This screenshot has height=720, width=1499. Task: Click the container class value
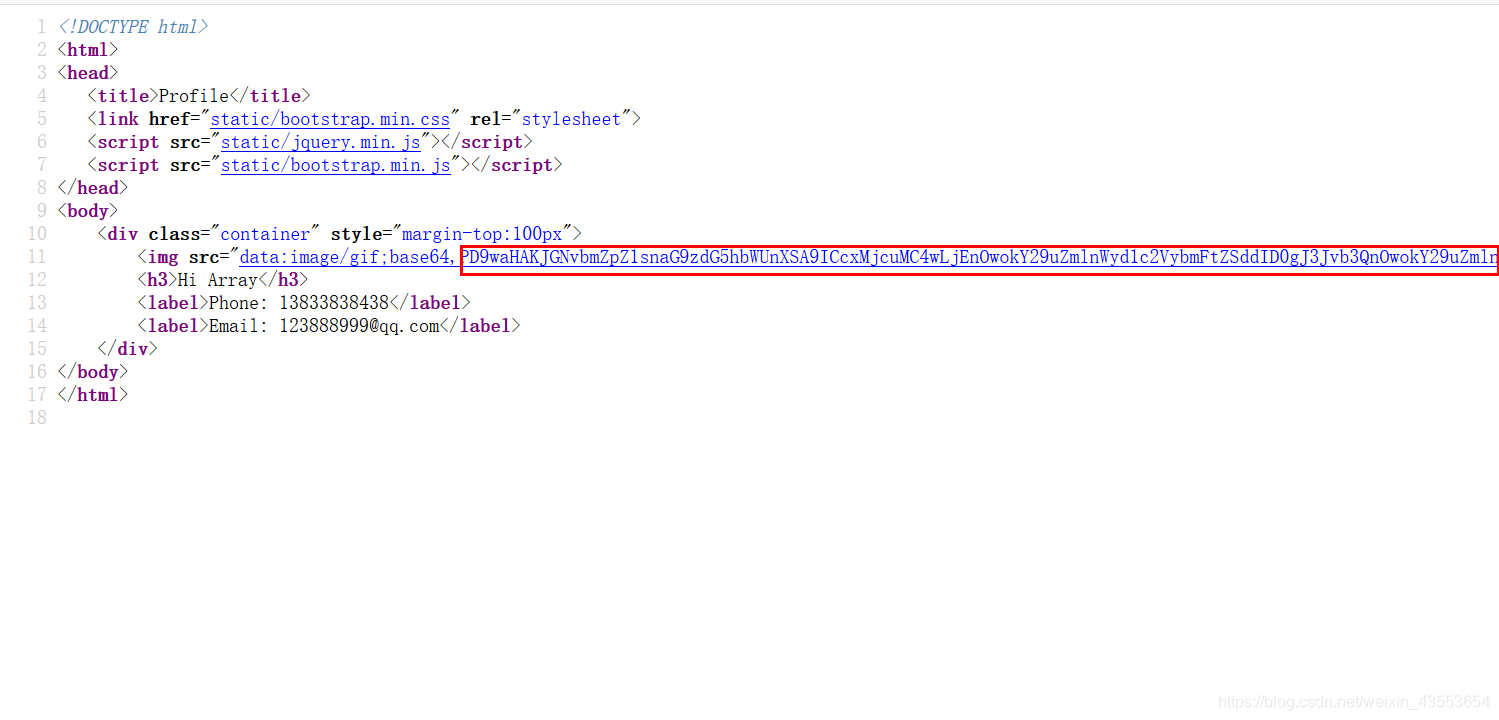(265, 234)
